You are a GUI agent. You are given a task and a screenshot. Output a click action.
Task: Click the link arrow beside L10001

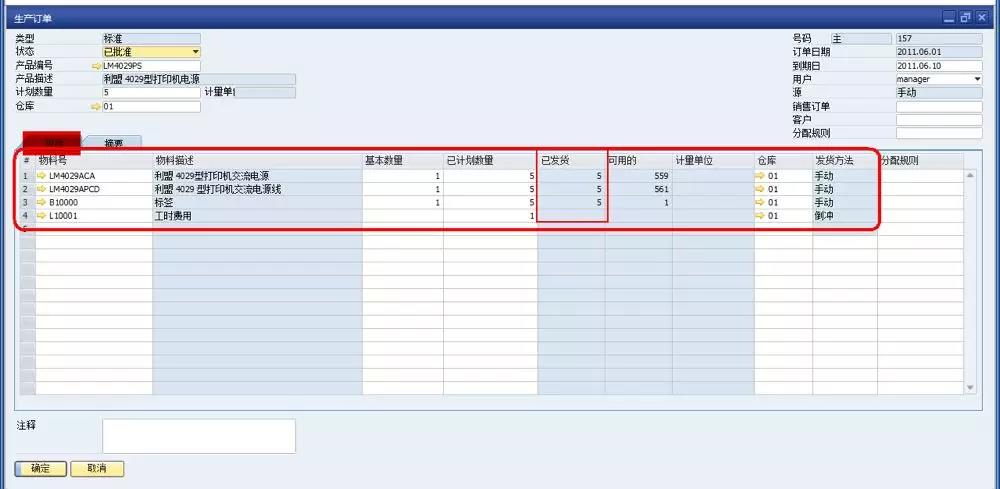tap(42, 215)
